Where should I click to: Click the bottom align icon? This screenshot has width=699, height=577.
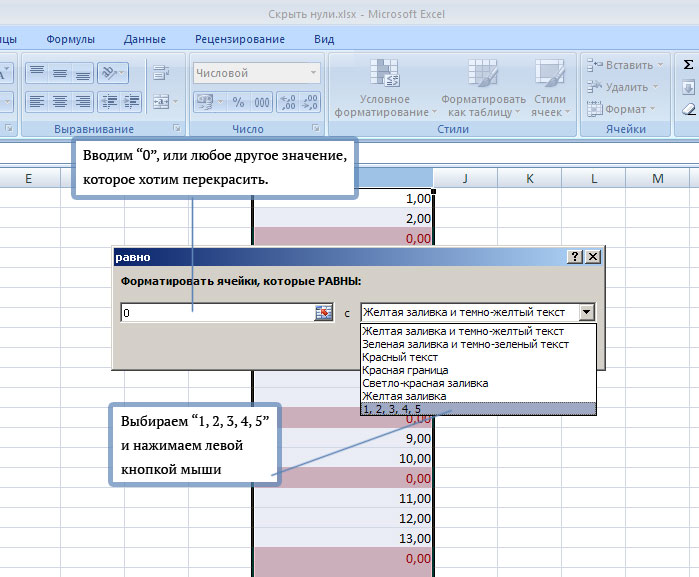82,73
